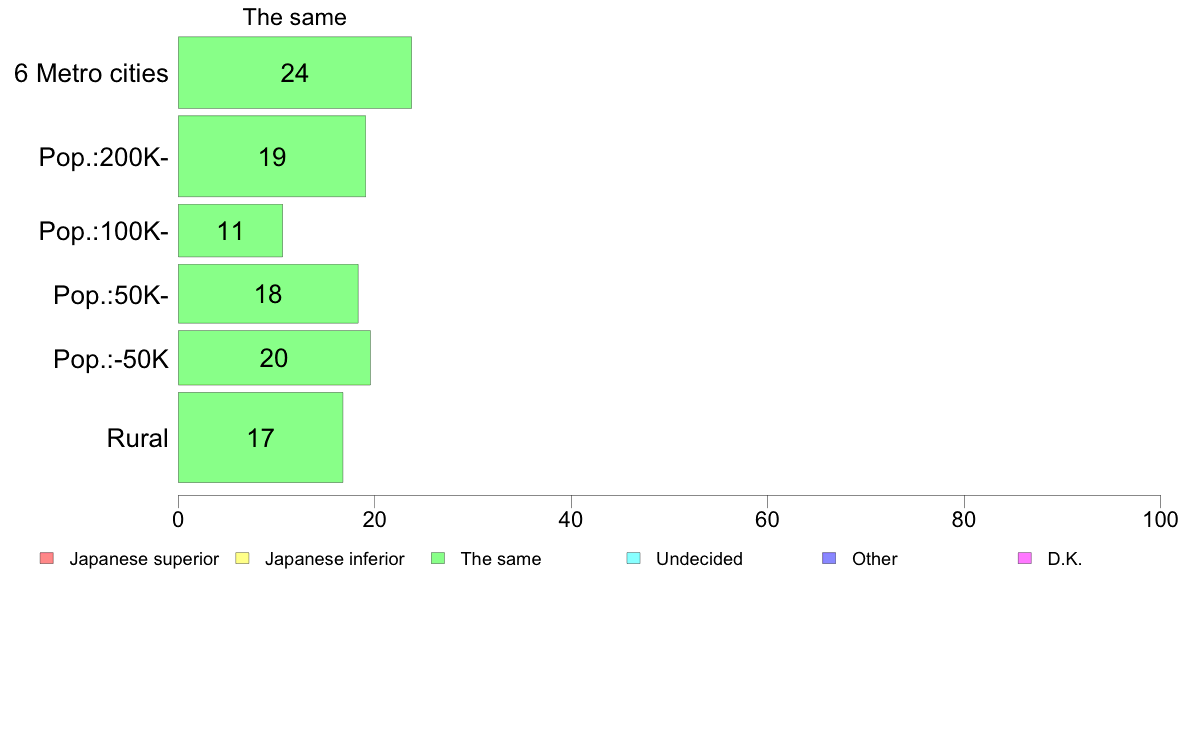1188x736 pixels.
Task: Click The same column title
Action: pyautogui.click(x=295, y=17)
